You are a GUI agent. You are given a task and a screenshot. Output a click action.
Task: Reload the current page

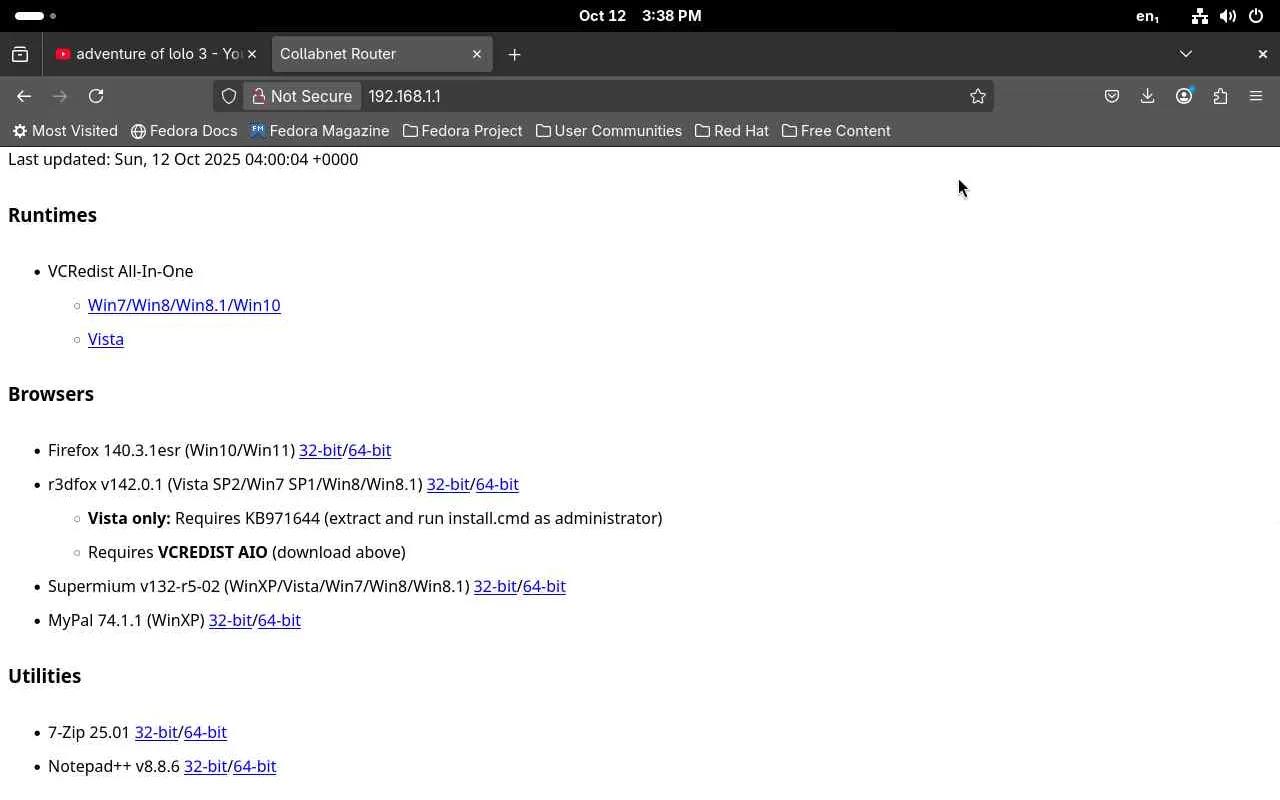[x=96, y=96]
